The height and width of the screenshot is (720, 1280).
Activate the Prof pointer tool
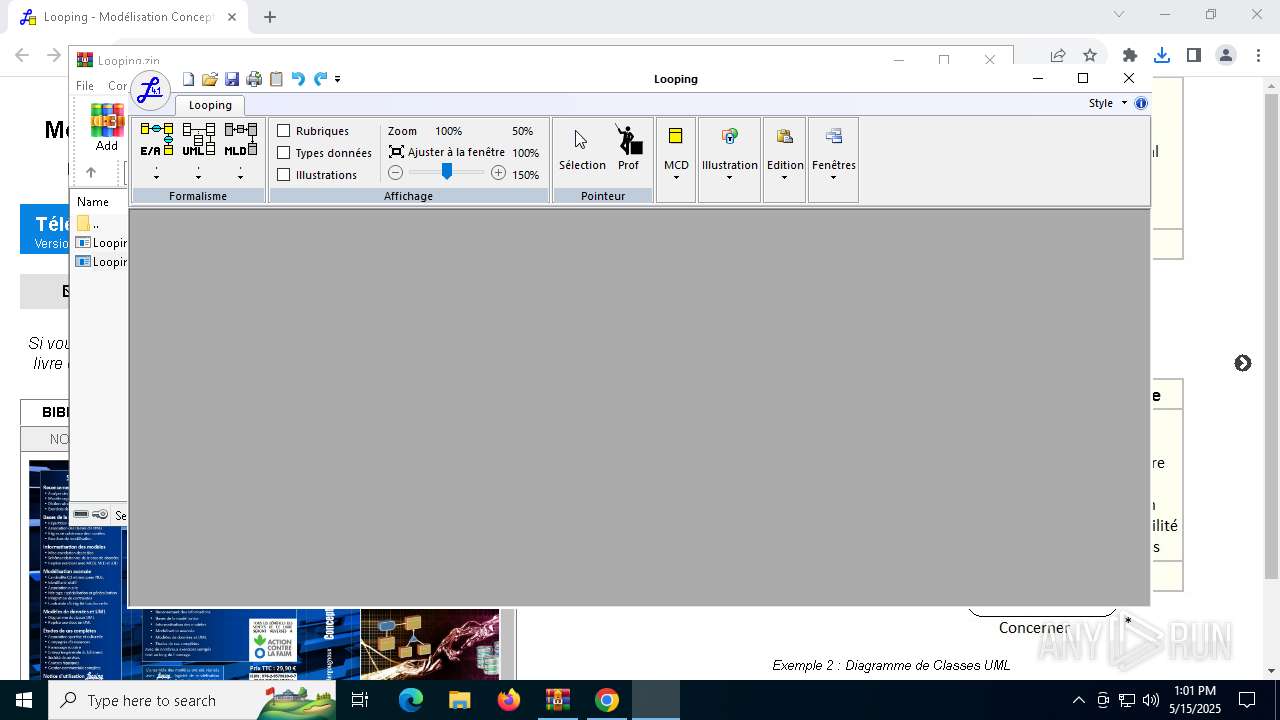pyautogui.click(x=628, y=149)
